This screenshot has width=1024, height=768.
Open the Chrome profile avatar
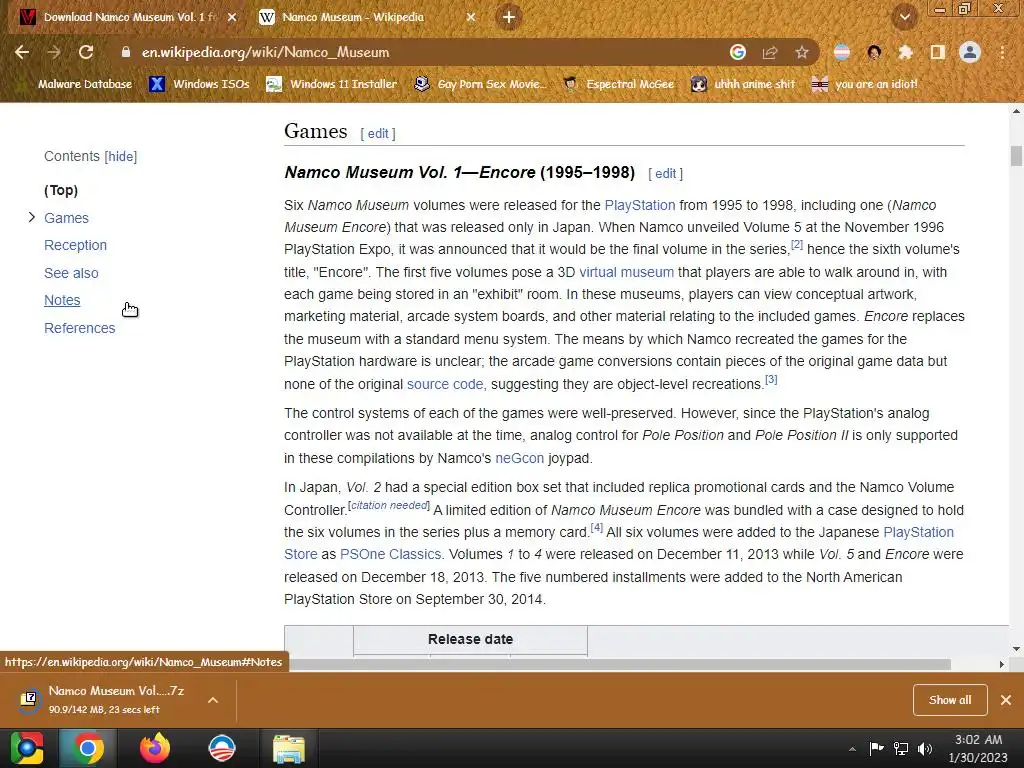[x=970, y=52]
